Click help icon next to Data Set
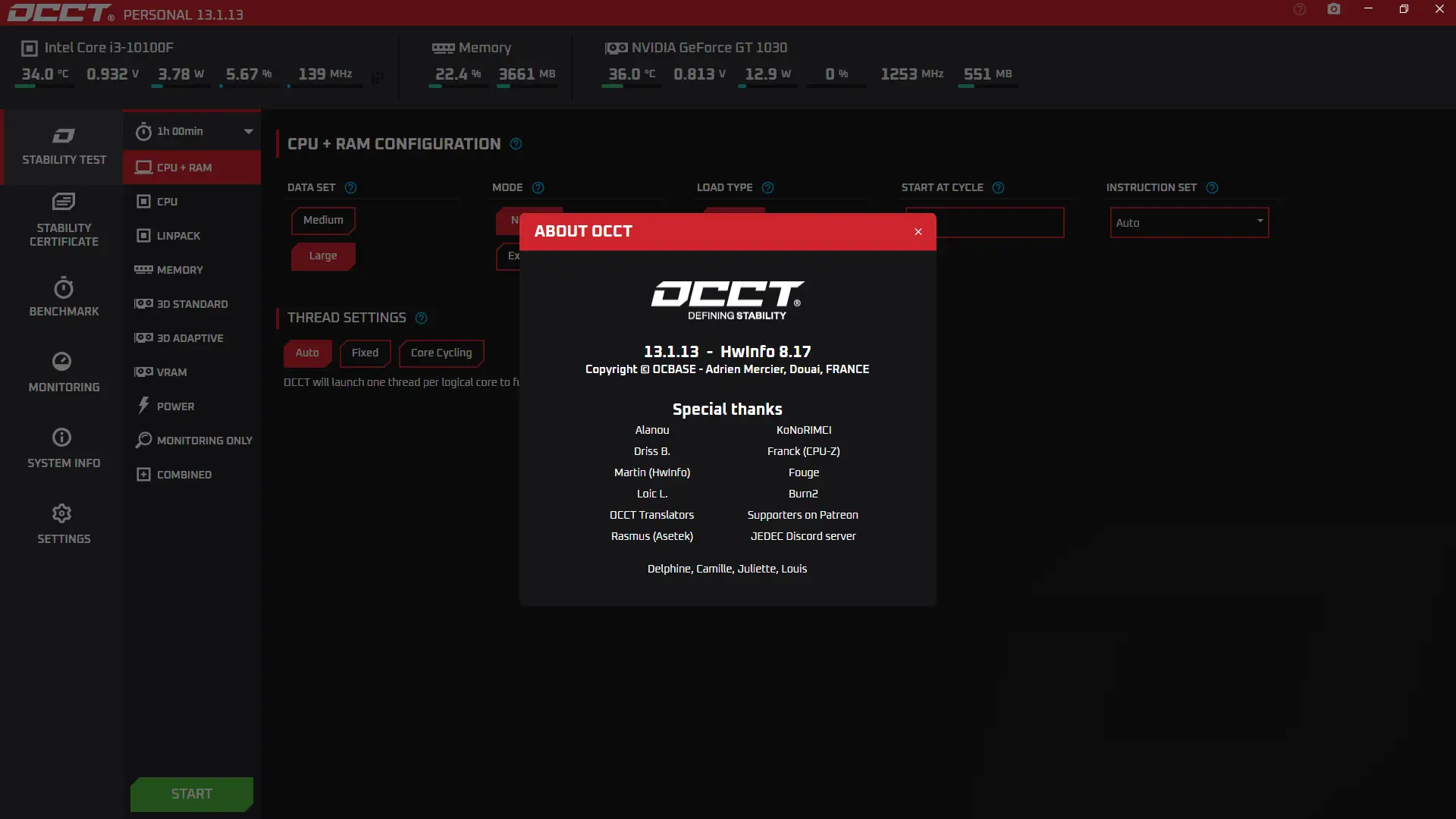 [x=350, y=187]
